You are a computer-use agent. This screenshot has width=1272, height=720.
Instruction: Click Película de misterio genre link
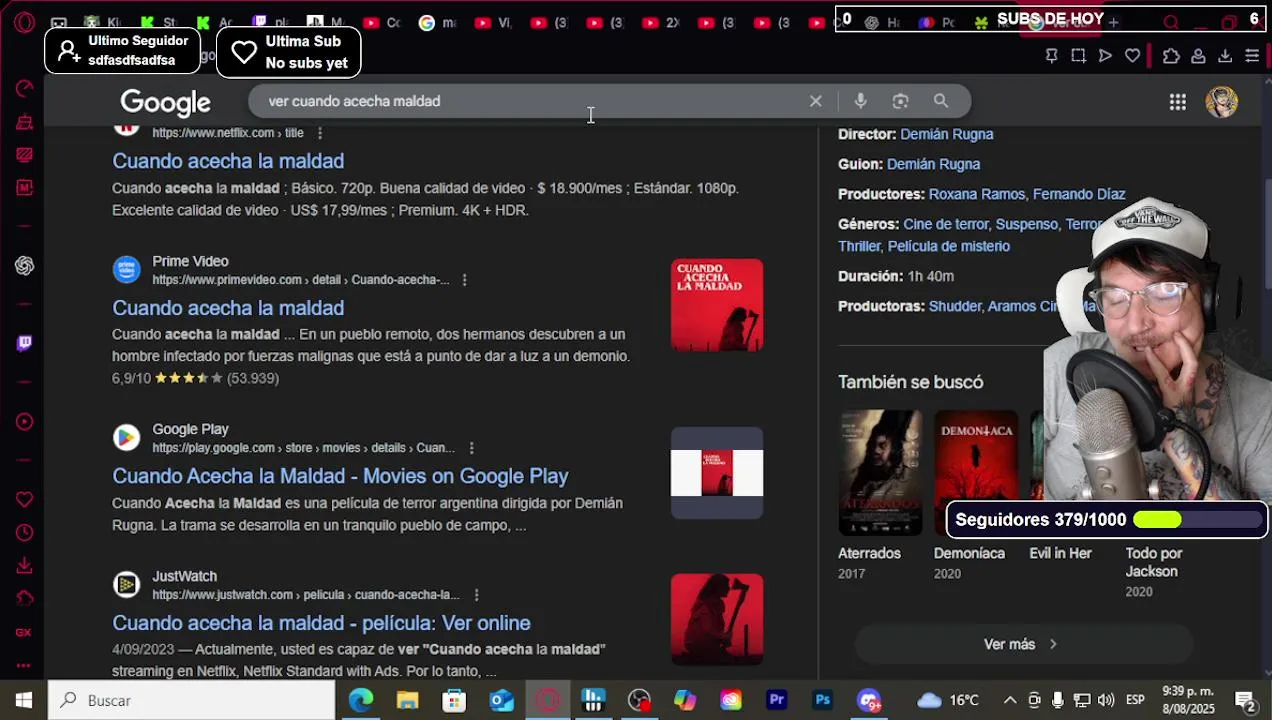click(949, 246)
